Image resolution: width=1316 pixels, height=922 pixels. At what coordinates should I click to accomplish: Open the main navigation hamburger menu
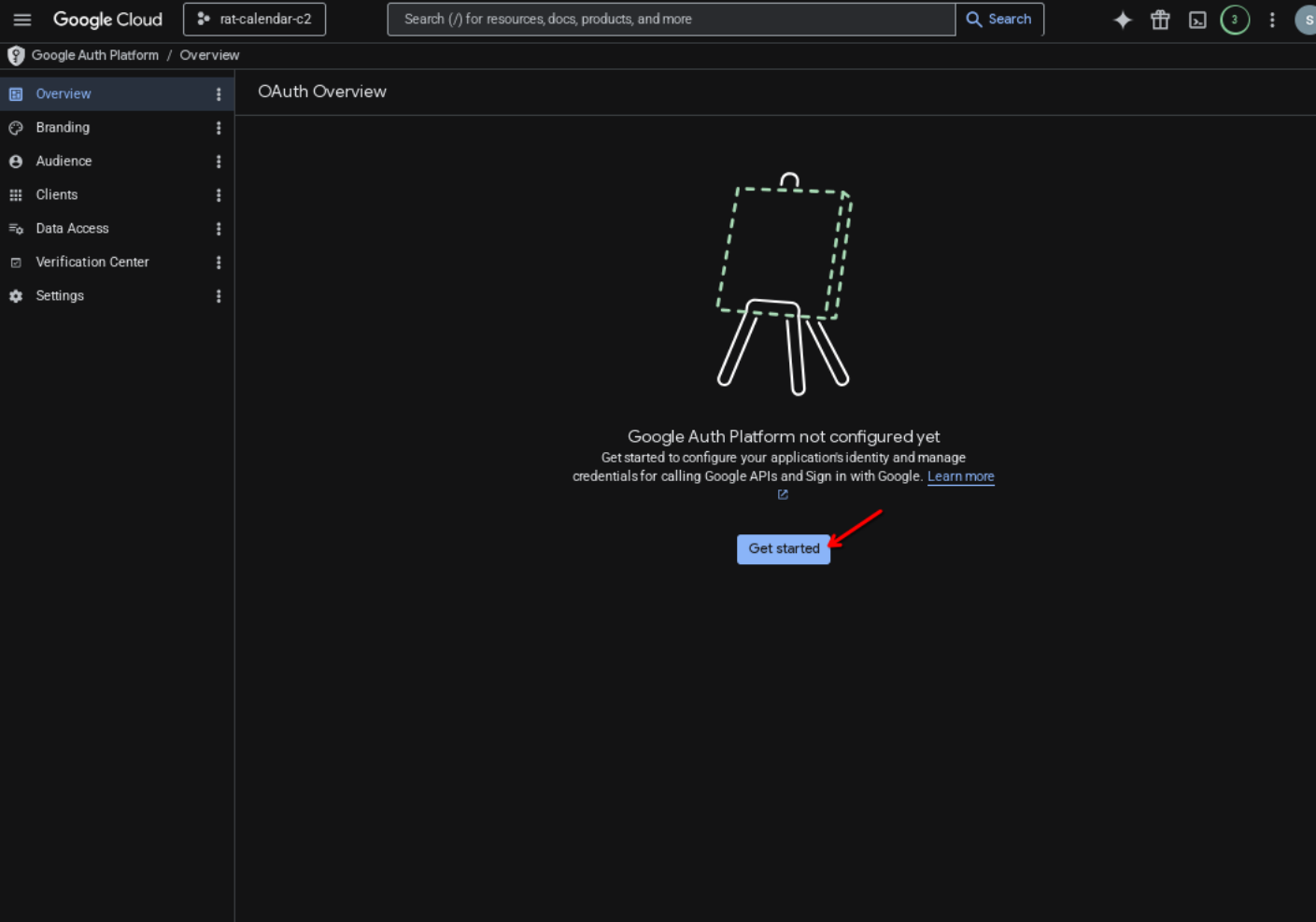[x=22, y=20]
